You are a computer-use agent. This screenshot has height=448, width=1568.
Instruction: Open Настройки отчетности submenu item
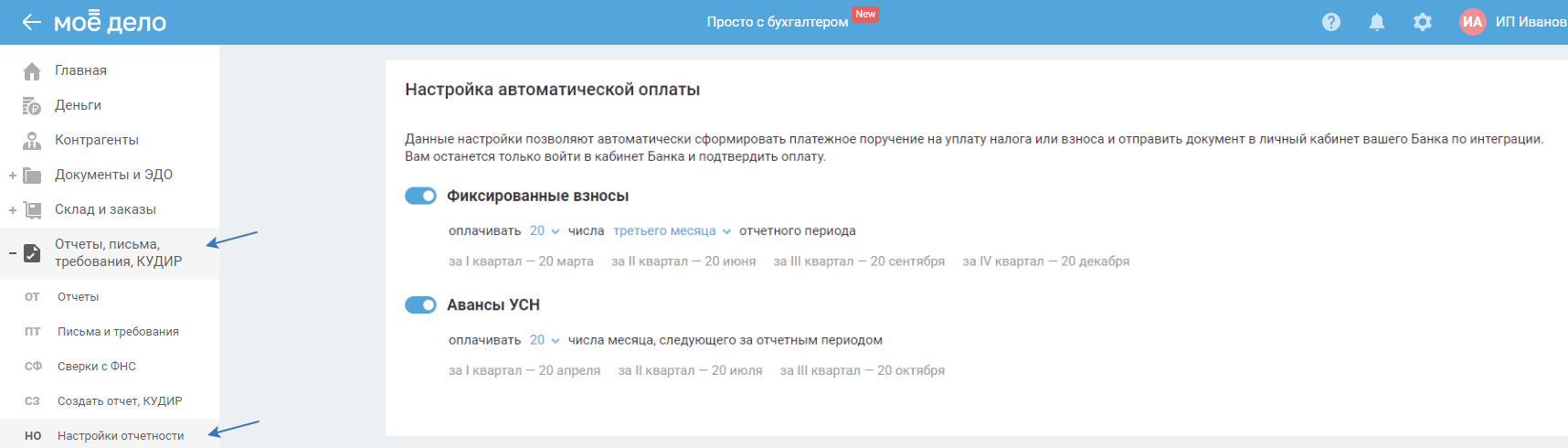click(x=121, y=436)
